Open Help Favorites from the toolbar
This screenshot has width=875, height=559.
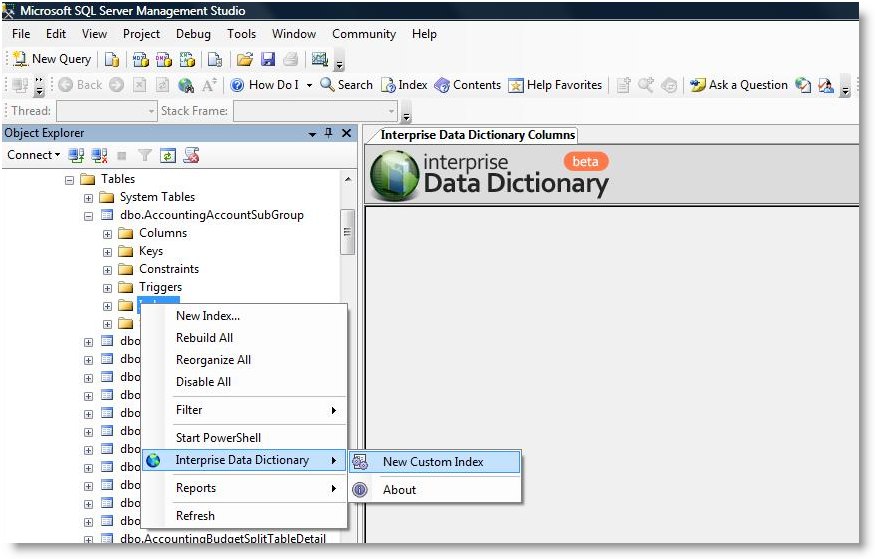555,85
